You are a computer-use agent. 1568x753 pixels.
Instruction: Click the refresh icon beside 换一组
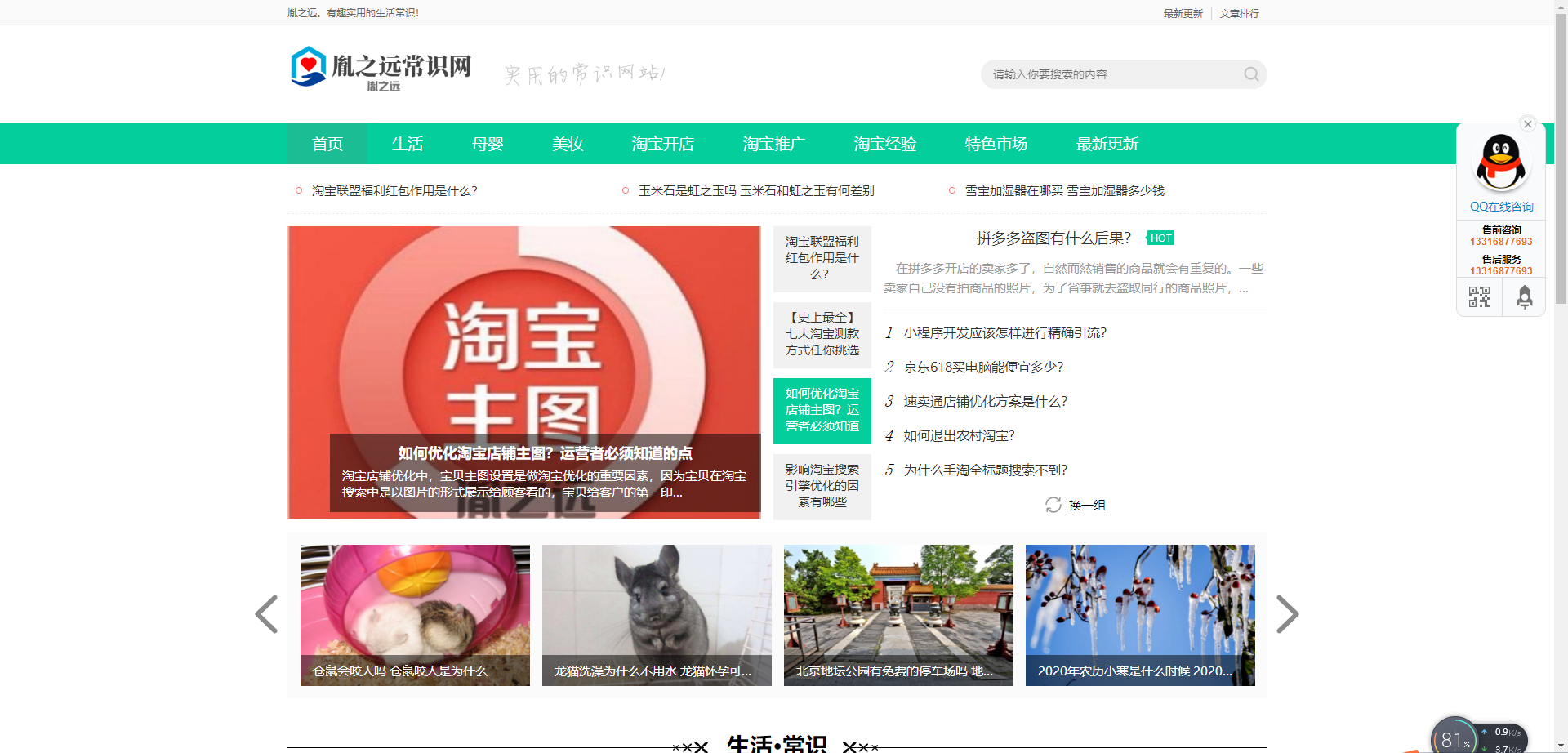(1053, 505)
